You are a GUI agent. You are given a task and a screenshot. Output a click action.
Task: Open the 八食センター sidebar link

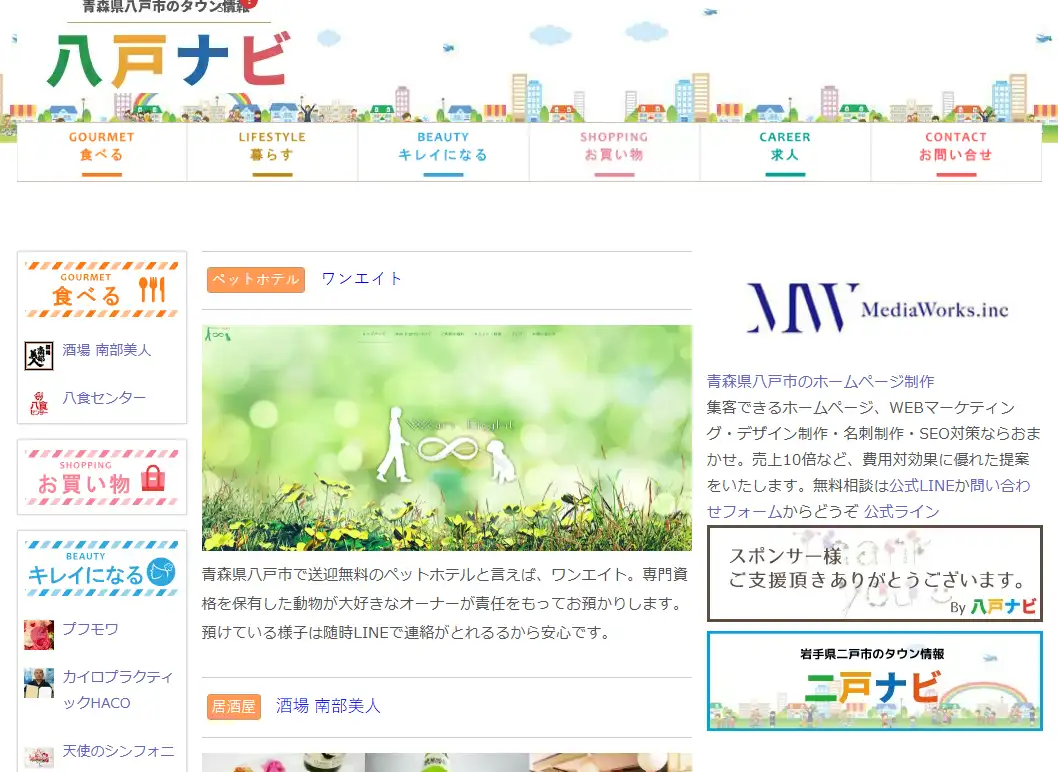point(104,397)
